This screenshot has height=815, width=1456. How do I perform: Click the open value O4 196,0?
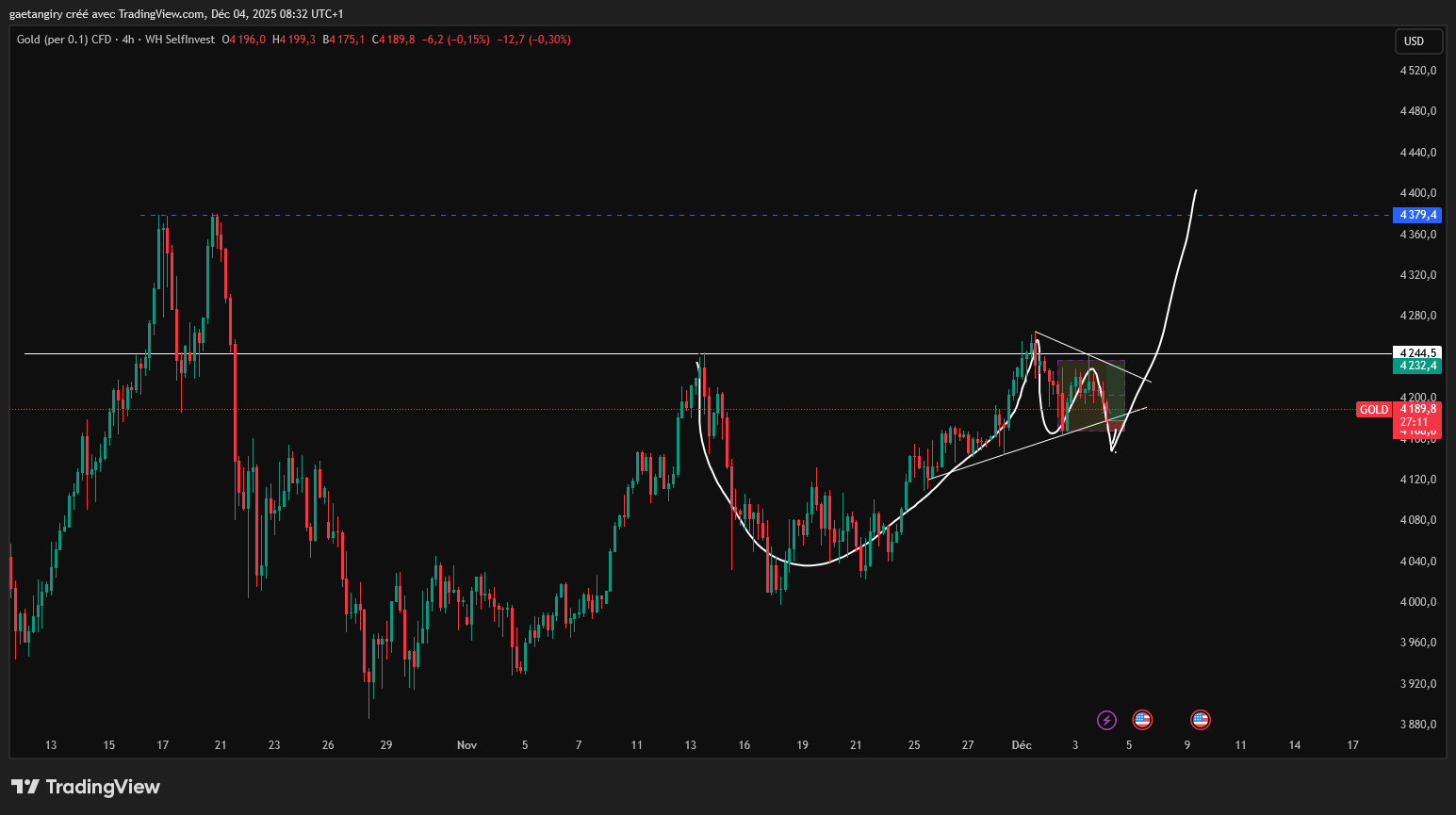pos(244,40)
